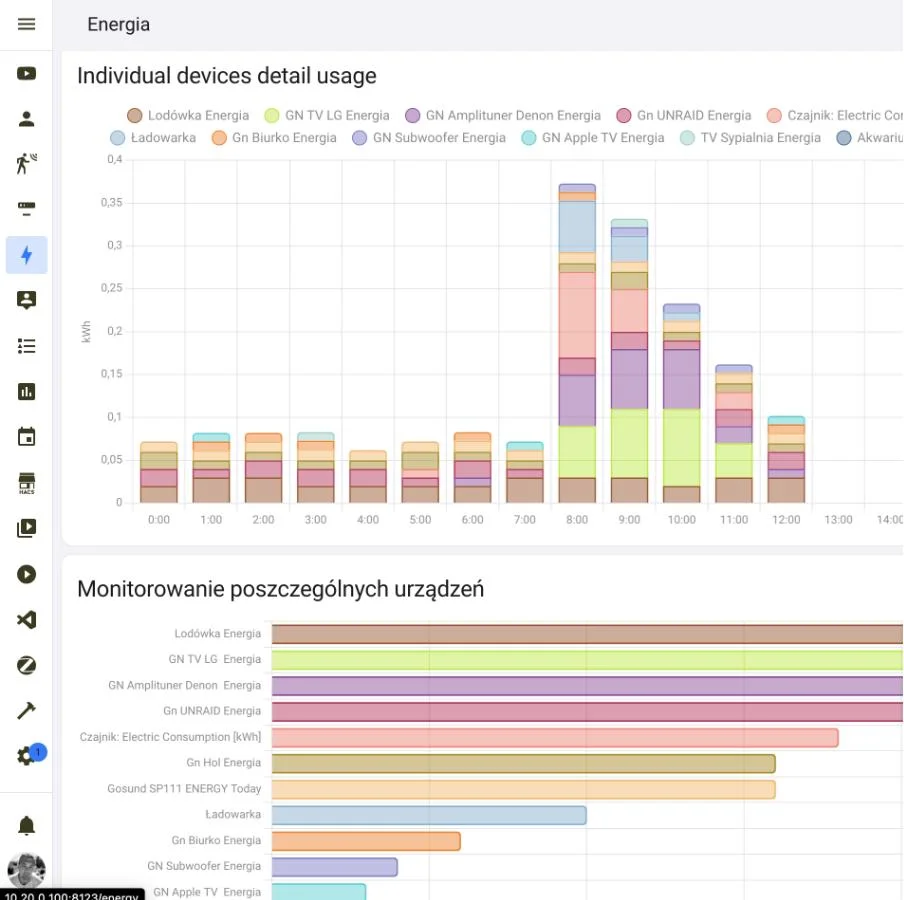
Task: Hide GN TV LG Energia series
Action: pos(326,115)
